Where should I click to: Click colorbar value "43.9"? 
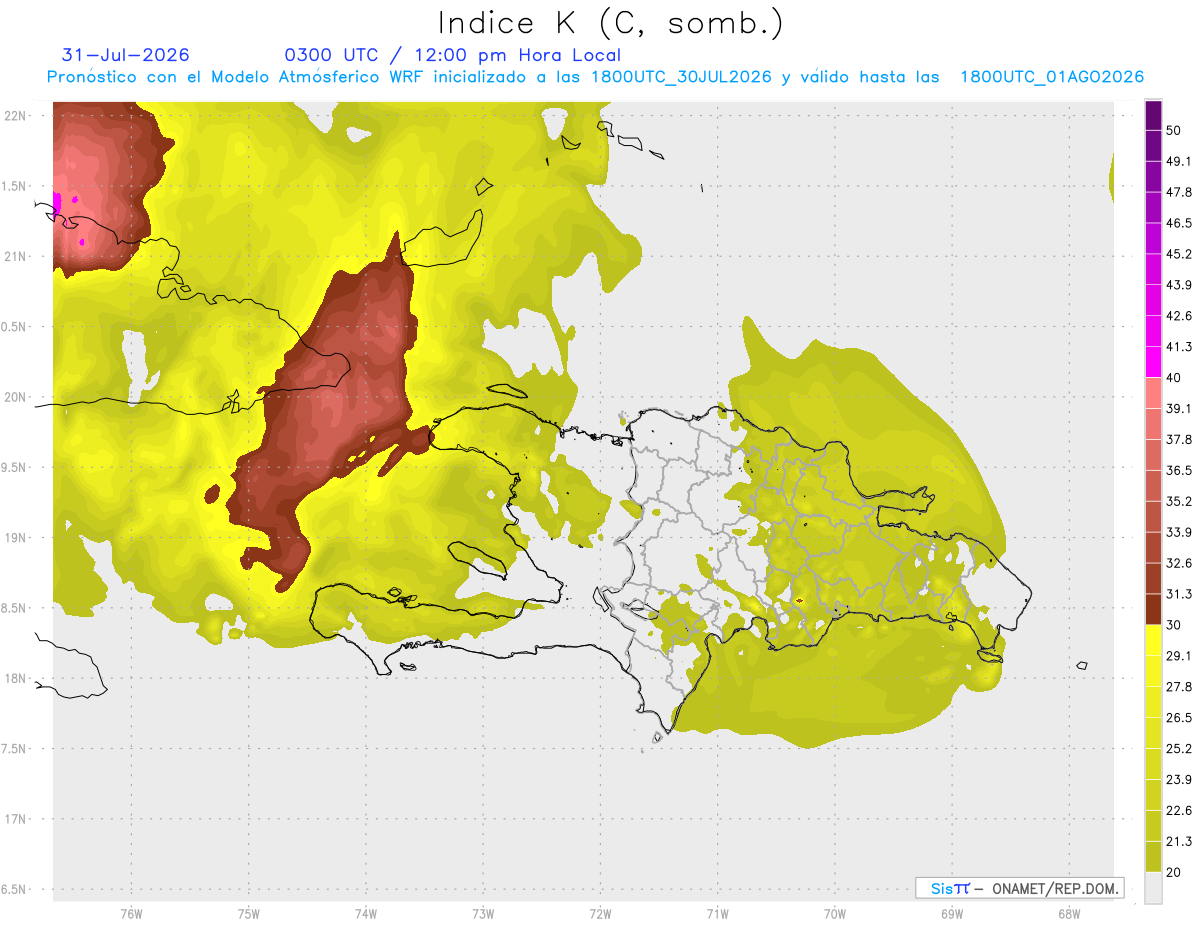[x=1179, y=286]
